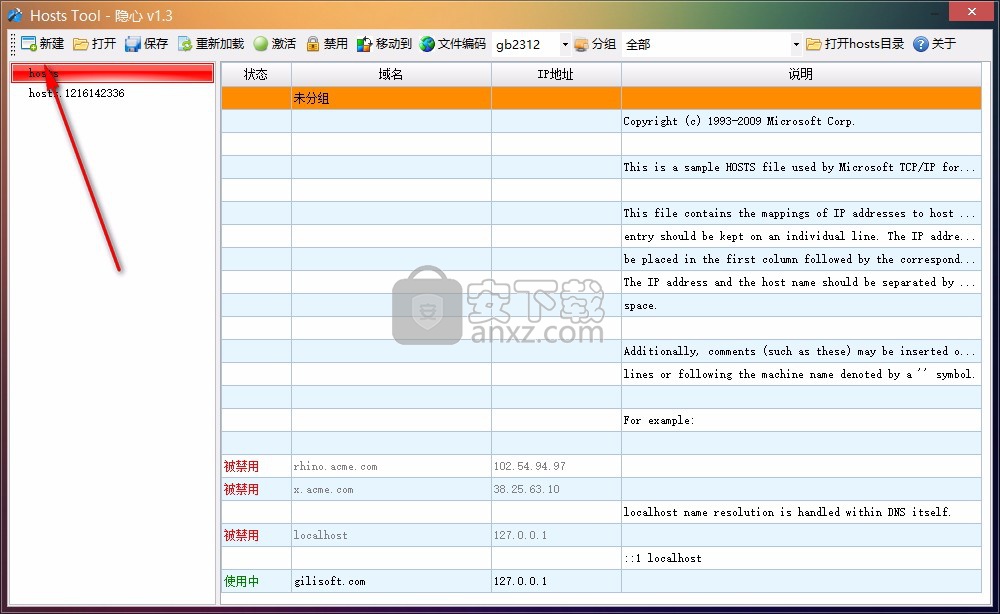1000x614 pixels.
Task: Click 移动到 move-to icon
Action: [364, 44]
